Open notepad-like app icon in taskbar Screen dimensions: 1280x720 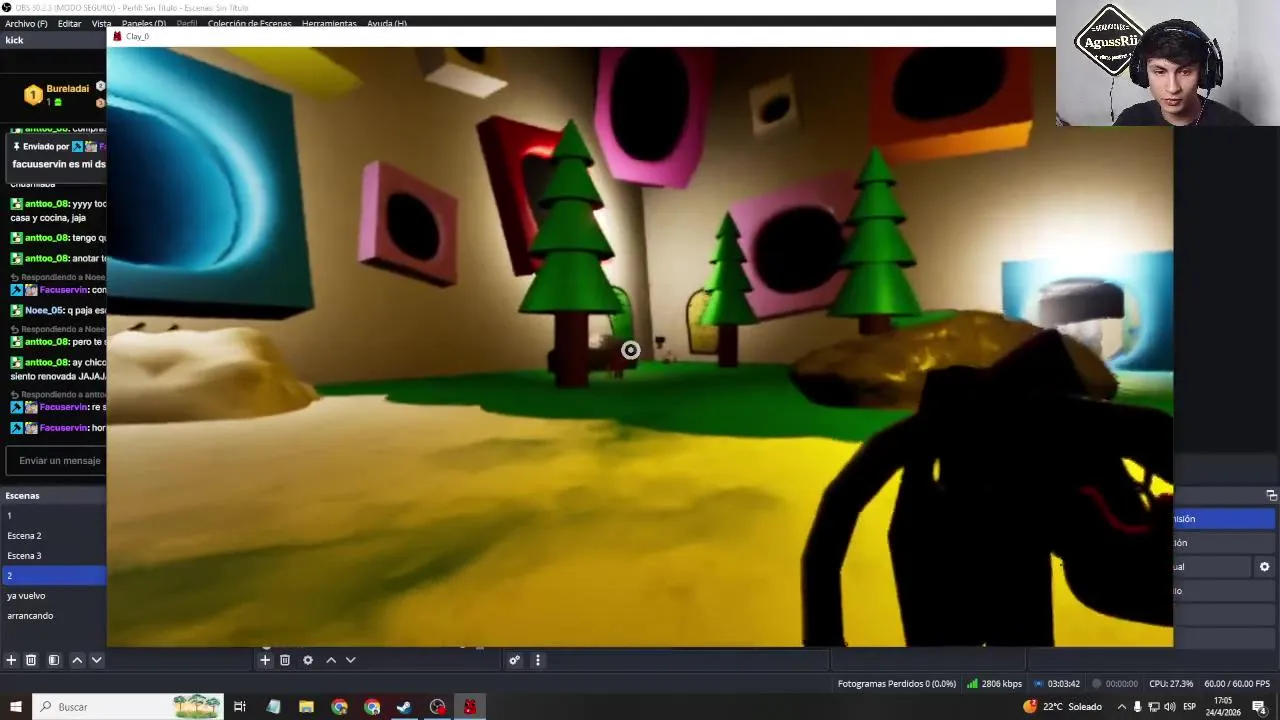pyautogui.click(x=273, y=707)
